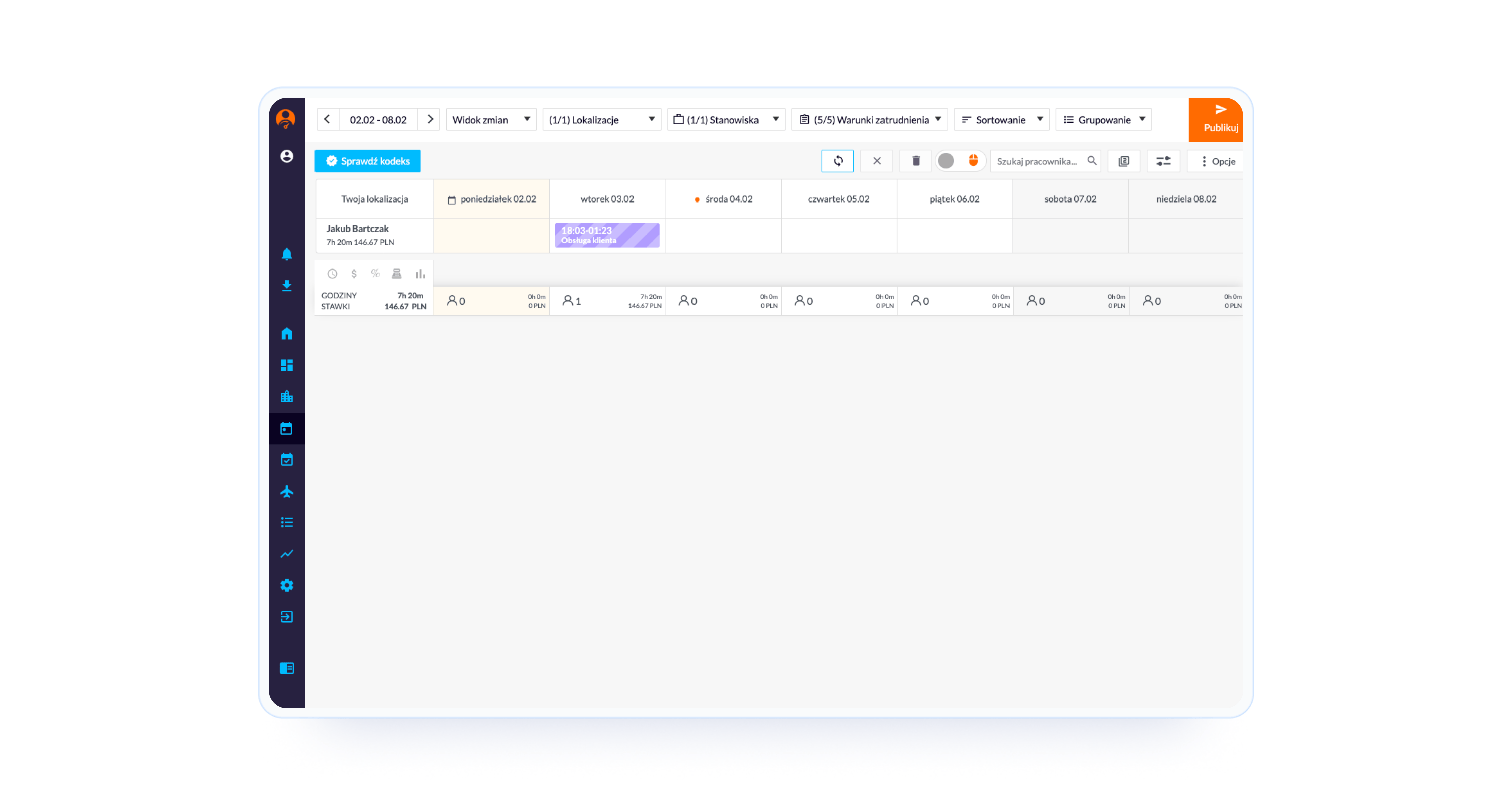Click the Szukaj pracownika search field
The height and width of the screenshot is (806, 1512).
tap(1037, 161)
